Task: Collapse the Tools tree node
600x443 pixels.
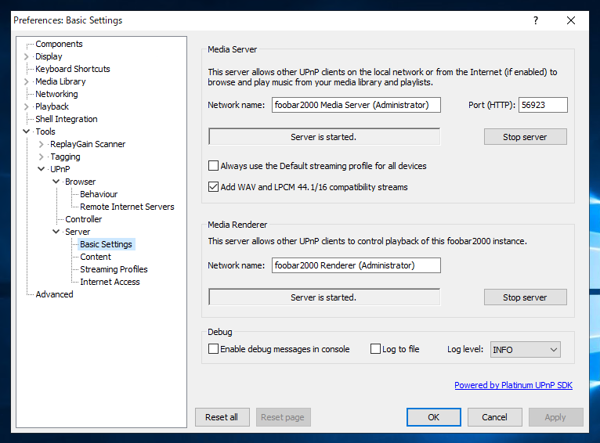Action: pyautogui.click(x=26, y=131)
